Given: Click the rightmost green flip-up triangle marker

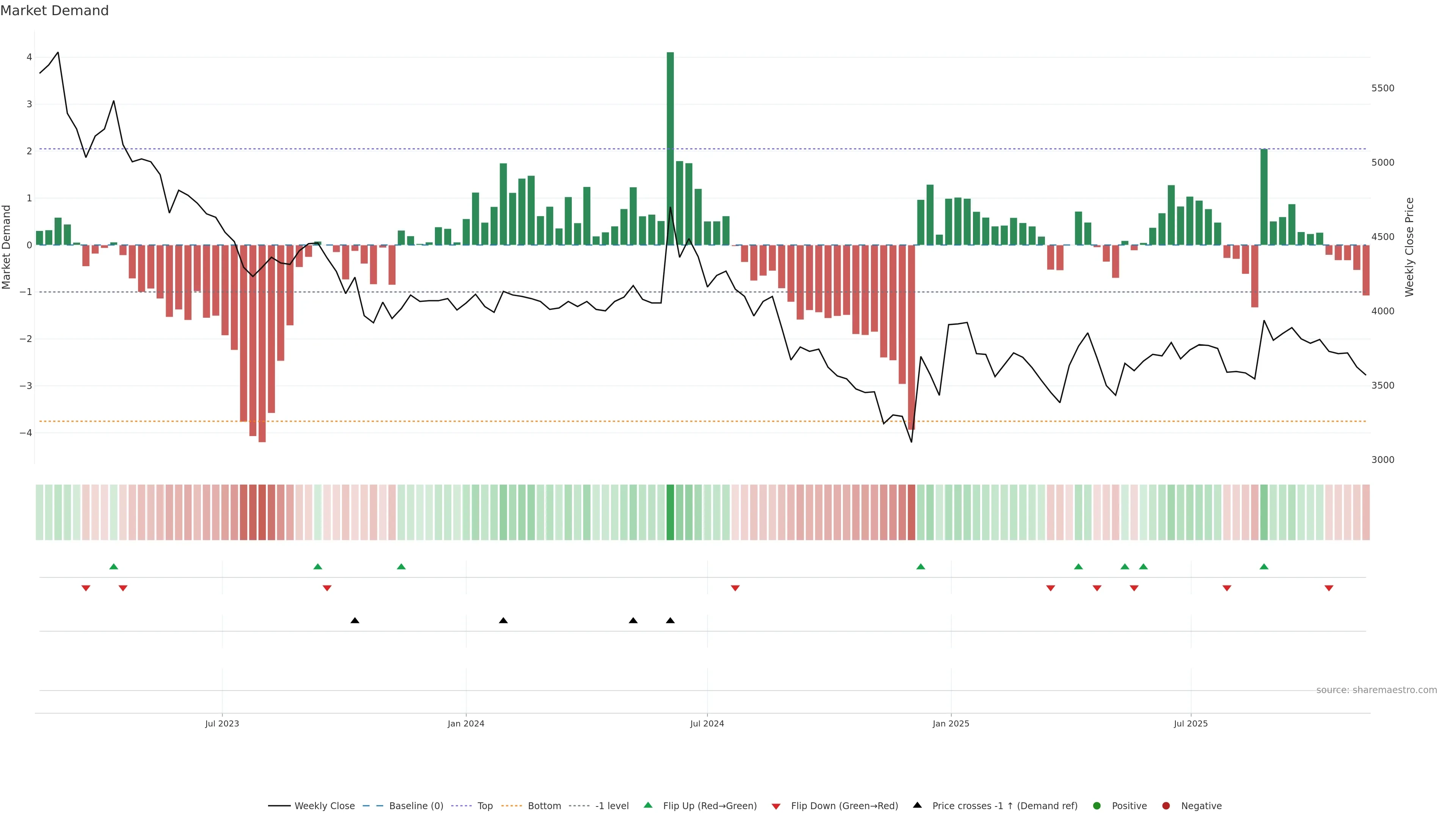Looking at the screenshot, I should tap(1264, 566).
